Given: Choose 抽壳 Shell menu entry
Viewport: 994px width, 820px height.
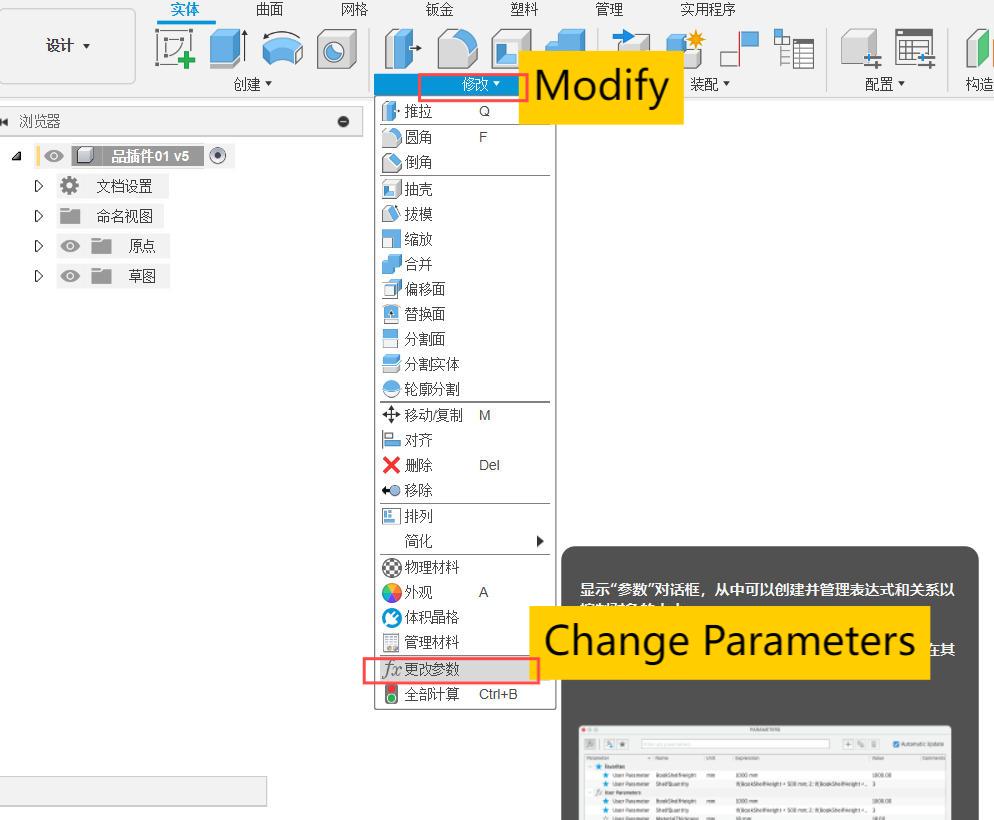Looking at the screenshot, I should click(465, 189).
